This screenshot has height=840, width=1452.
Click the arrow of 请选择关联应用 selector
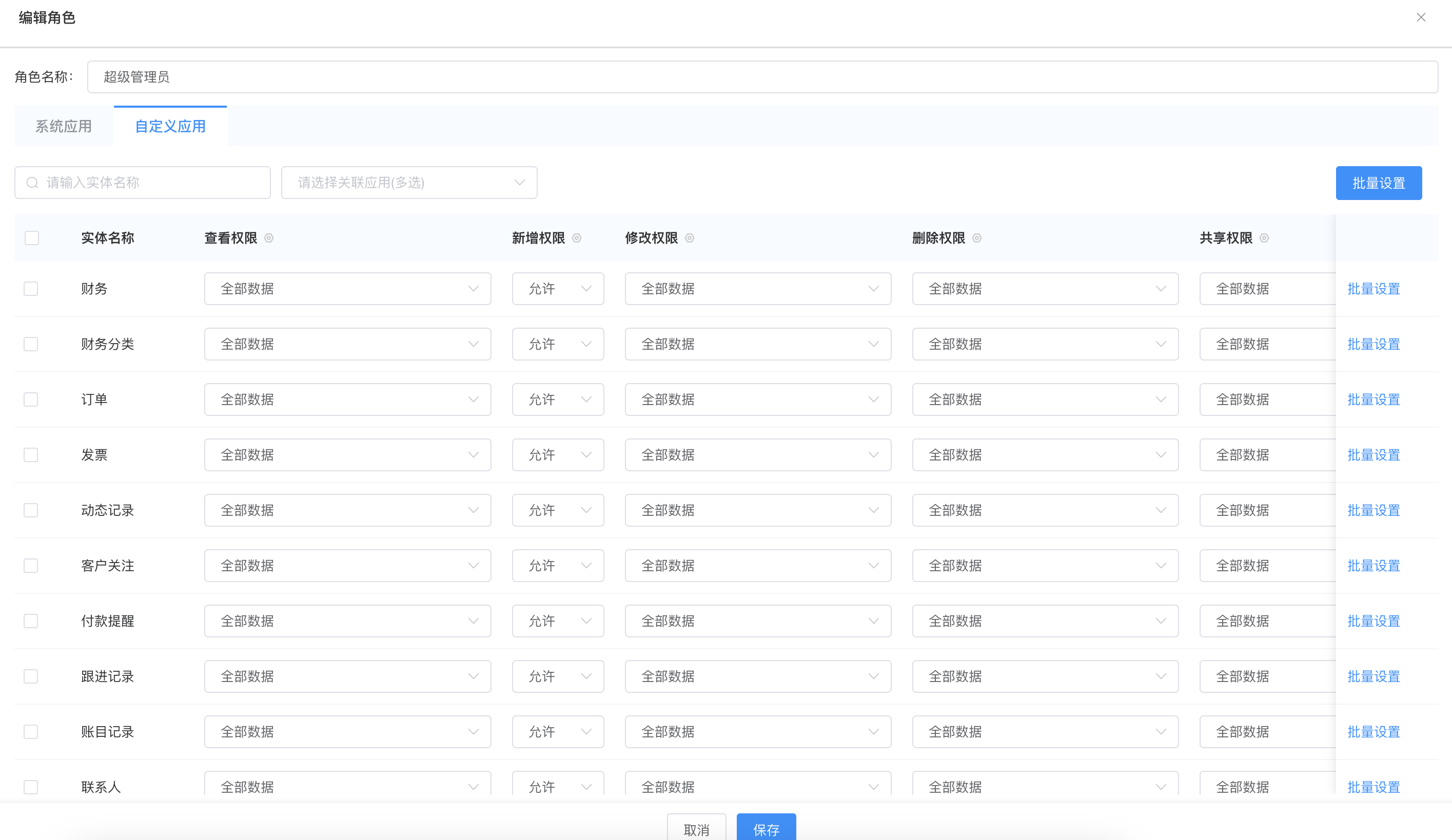(x=519, y=183)
